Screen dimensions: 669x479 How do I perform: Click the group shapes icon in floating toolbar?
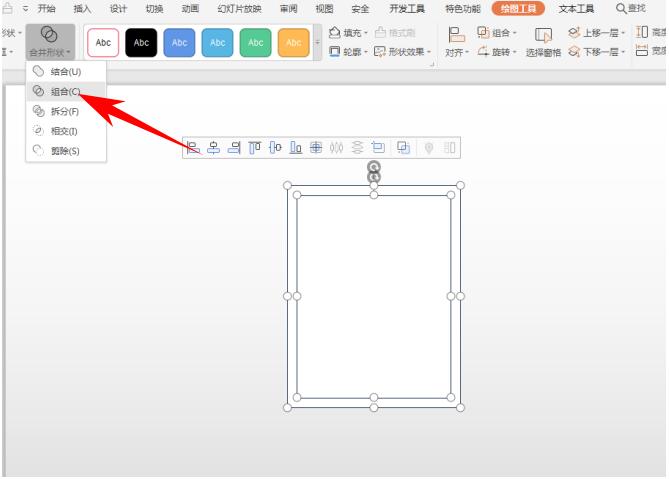(x=403, y=148)
